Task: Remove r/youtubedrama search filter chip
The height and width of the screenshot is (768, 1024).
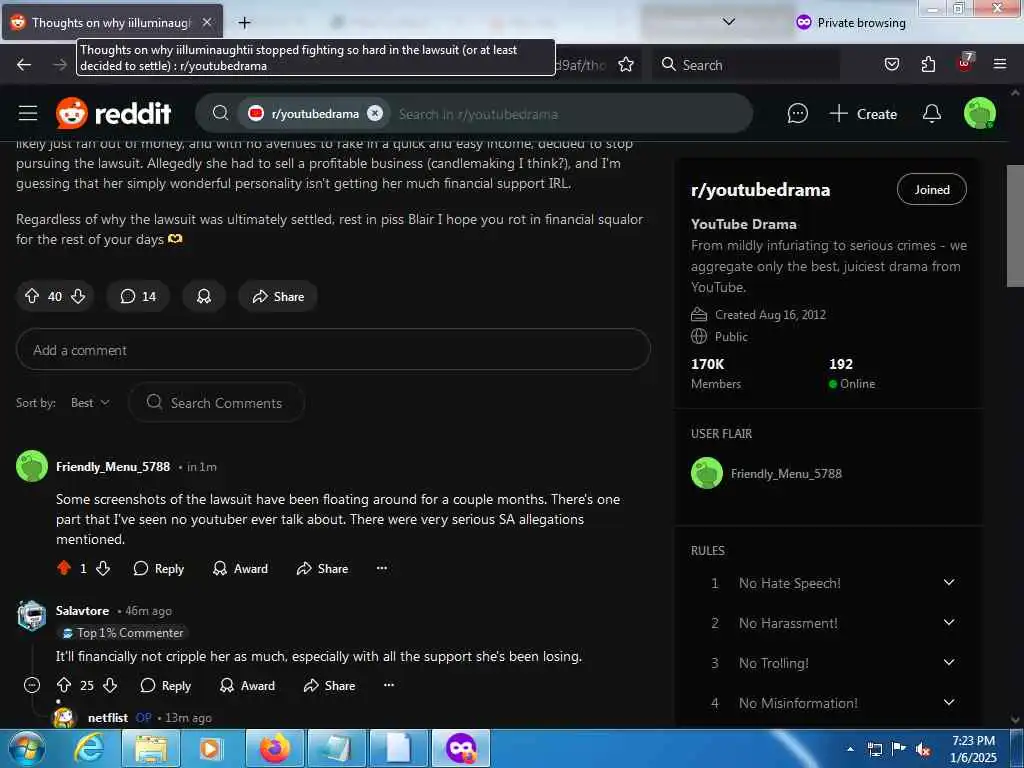Action: click(x=375, y=114)
